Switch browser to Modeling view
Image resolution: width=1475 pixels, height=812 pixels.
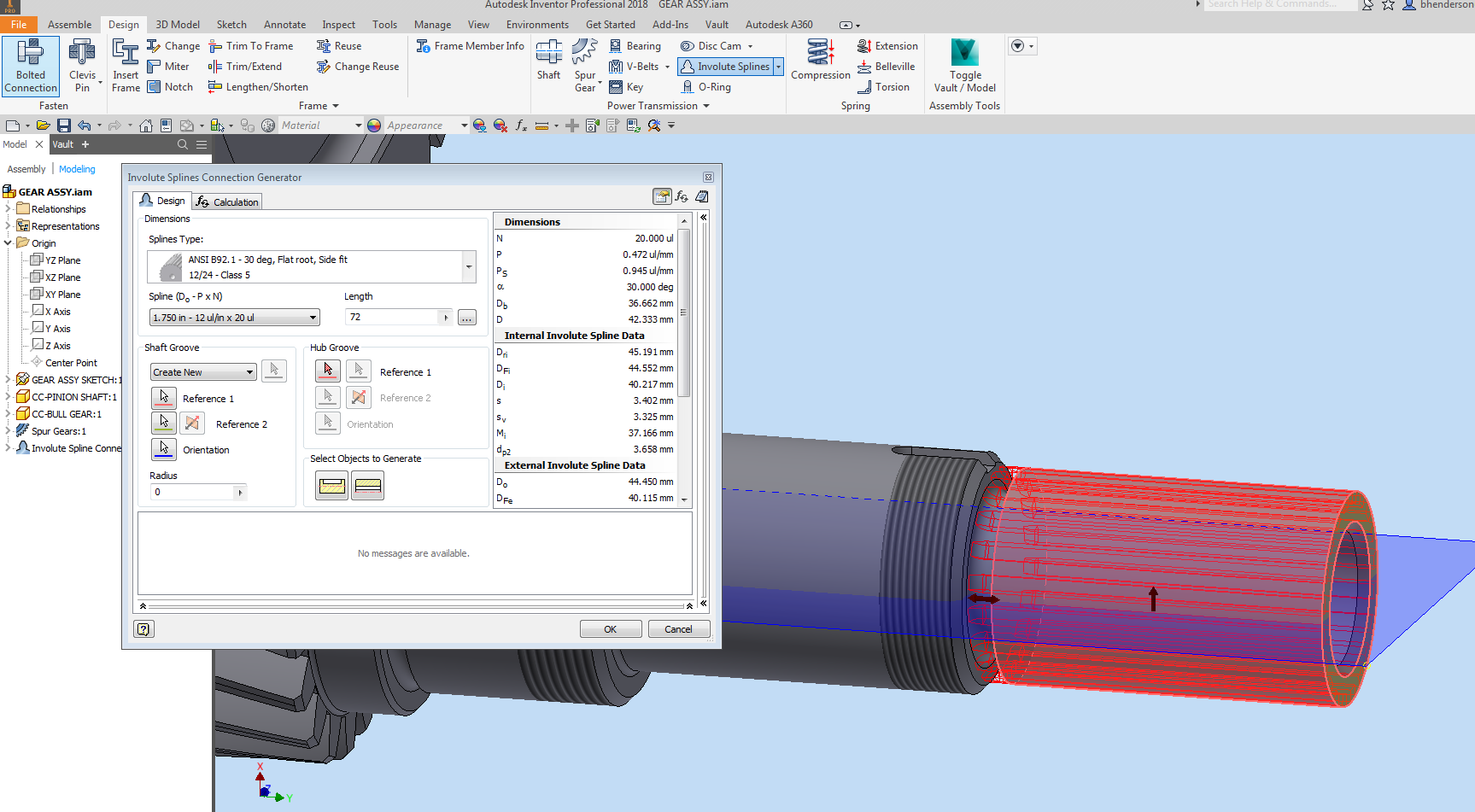(77, 169)
